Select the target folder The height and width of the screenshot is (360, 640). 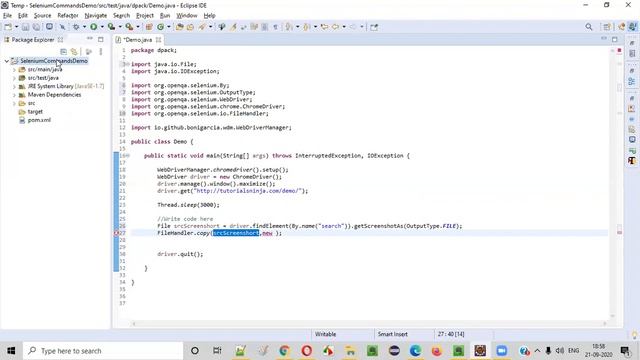pyautogui.click(x=35, y=111)
